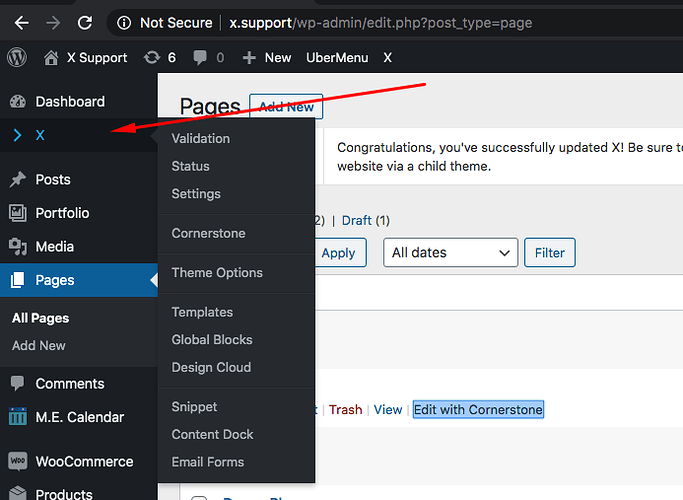683x500 pixels.
Task: Open Status in X submenu
Action: pos(190,166)
